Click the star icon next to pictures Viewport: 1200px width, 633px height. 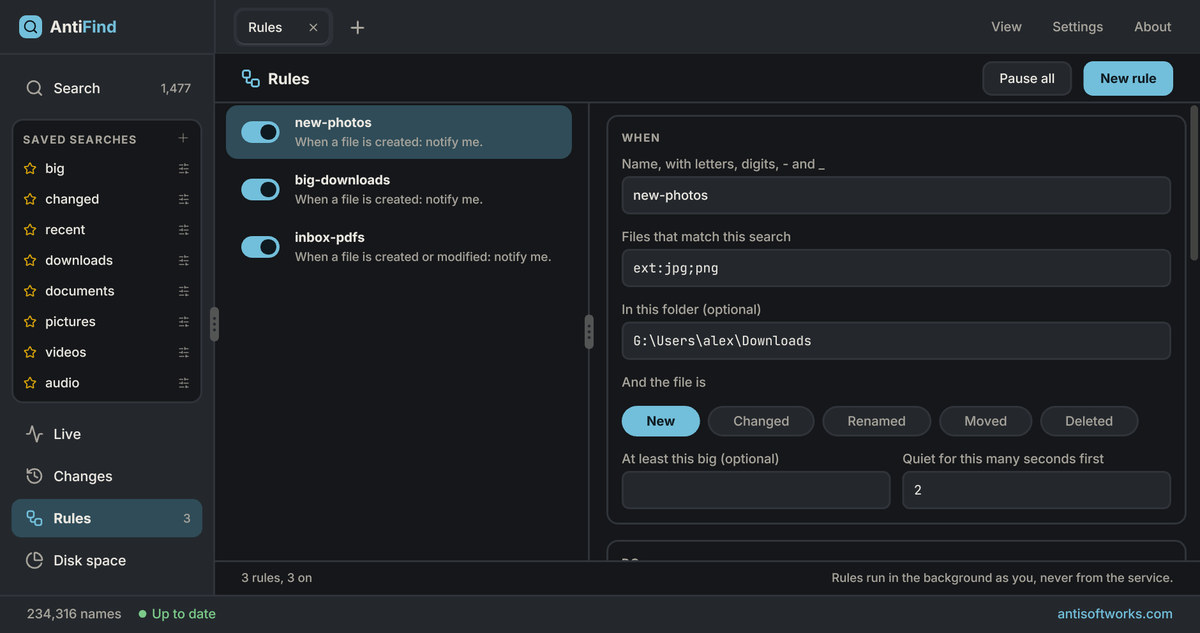tap(30, 321)
